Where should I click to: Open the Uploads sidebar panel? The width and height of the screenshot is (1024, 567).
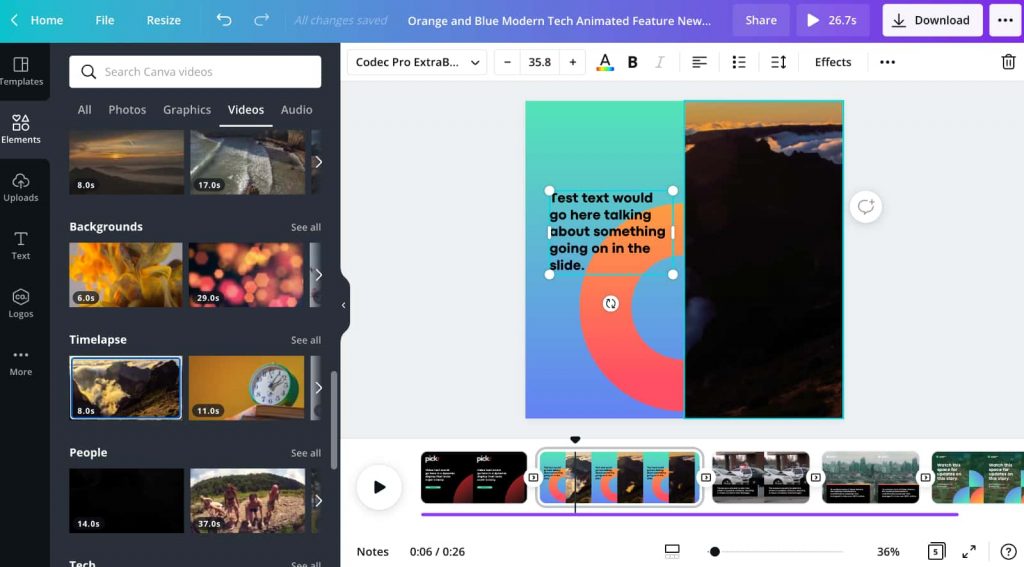(x=21, y=187)
